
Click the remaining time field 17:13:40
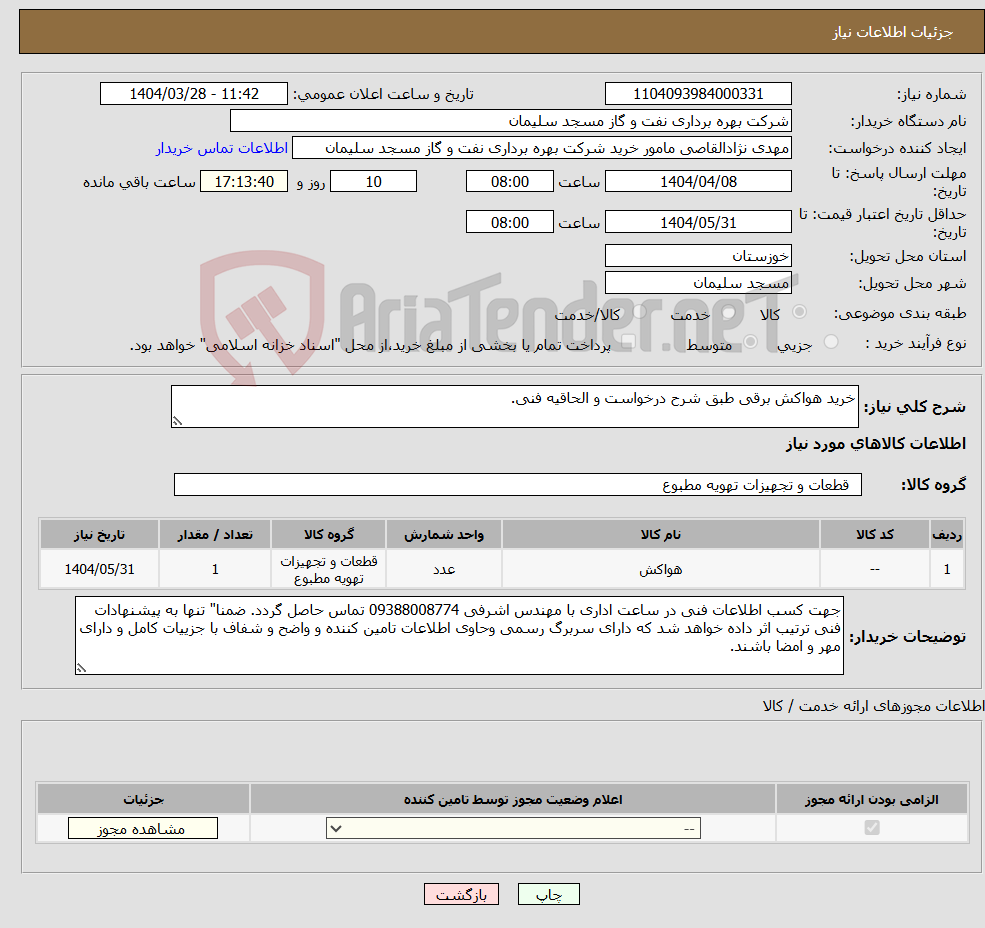tap(244, 182)
